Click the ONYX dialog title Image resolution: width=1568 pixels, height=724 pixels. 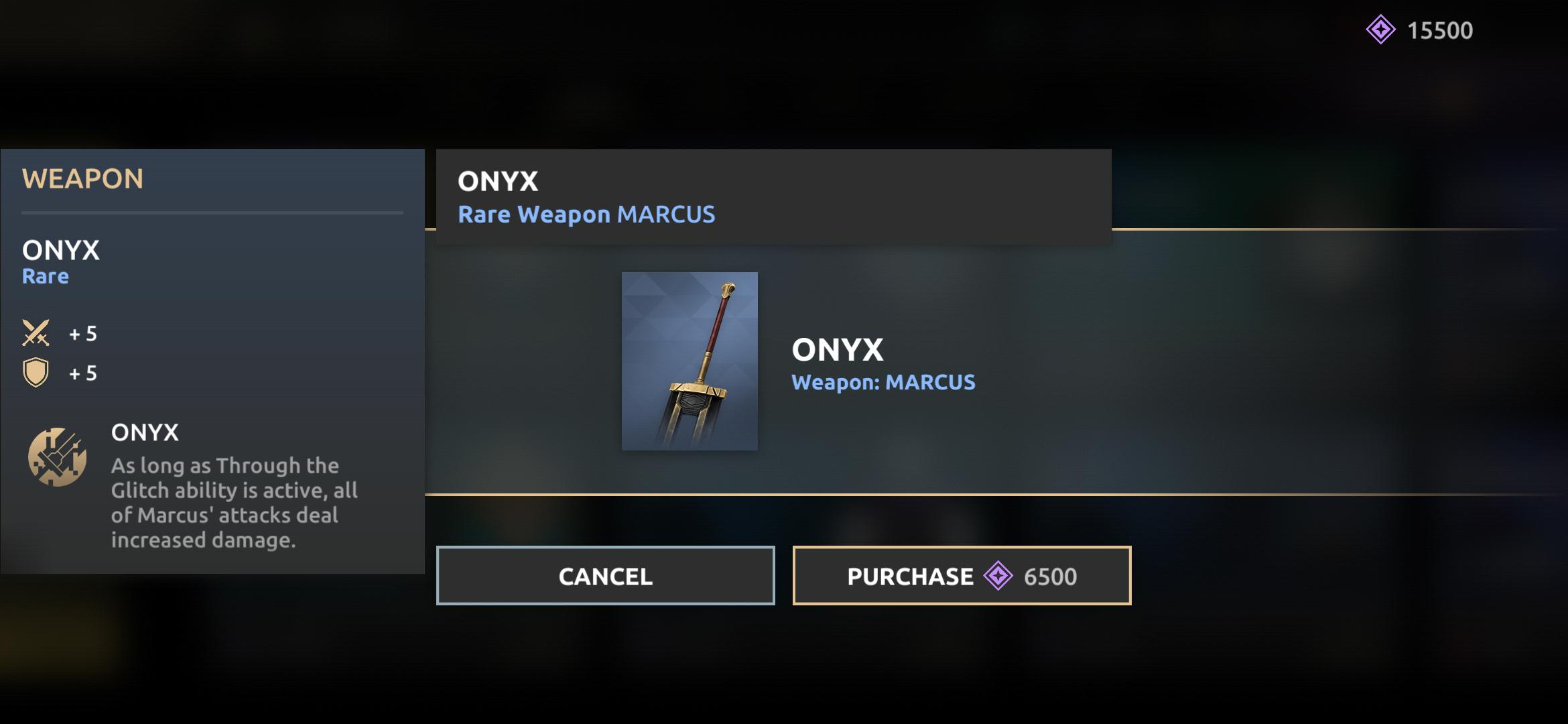(x=498, y=181)
